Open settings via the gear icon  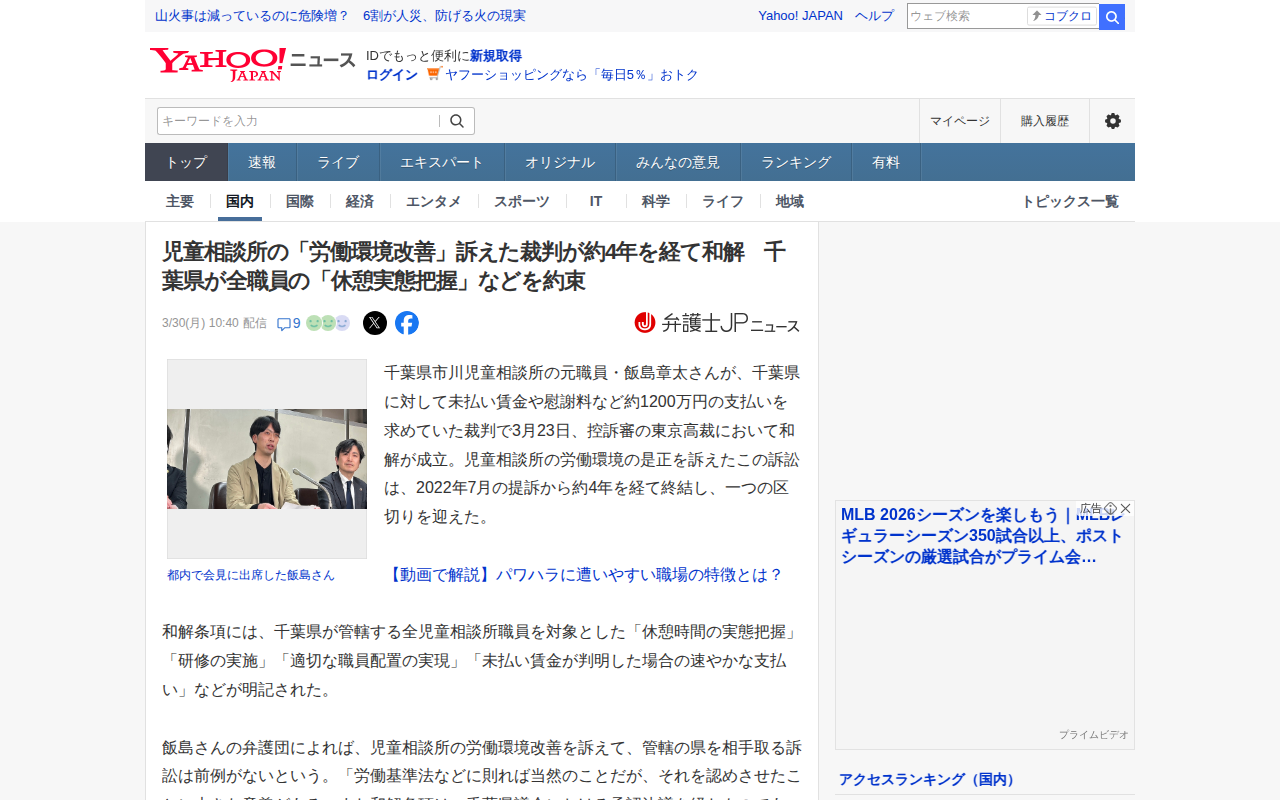coord(1112,121)
